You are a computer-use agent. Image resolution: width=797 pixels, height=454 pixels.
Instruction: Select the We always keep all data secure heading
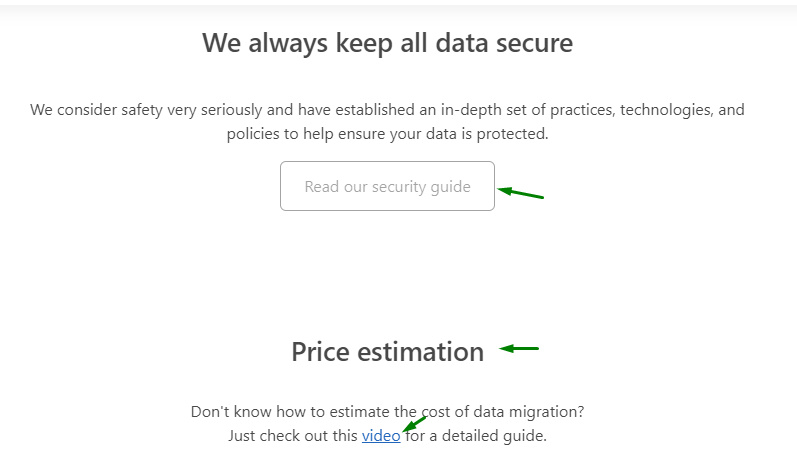pyautogui.click(x=387, y=43)
